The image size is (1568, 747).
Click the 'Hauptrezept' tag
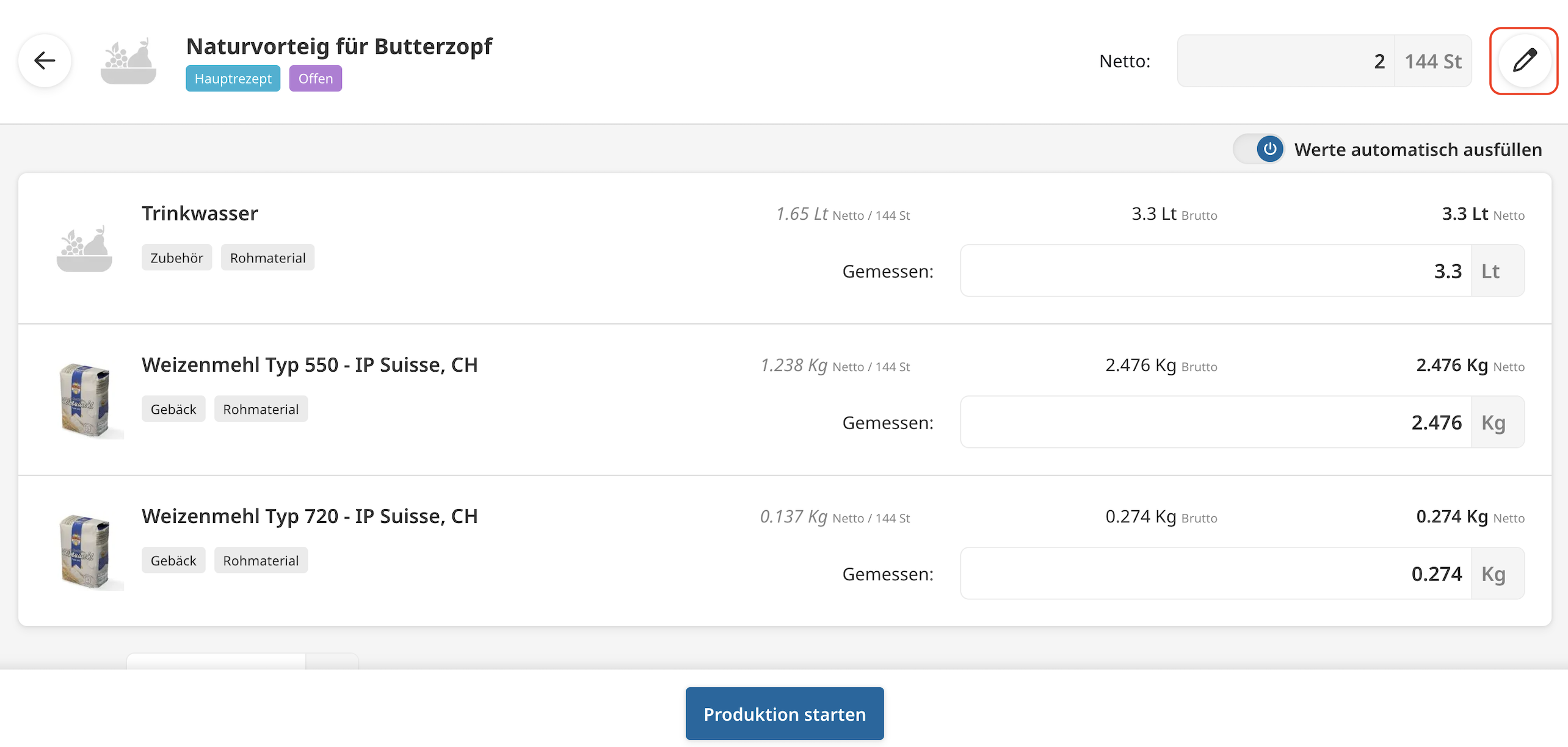click(233, 79)
